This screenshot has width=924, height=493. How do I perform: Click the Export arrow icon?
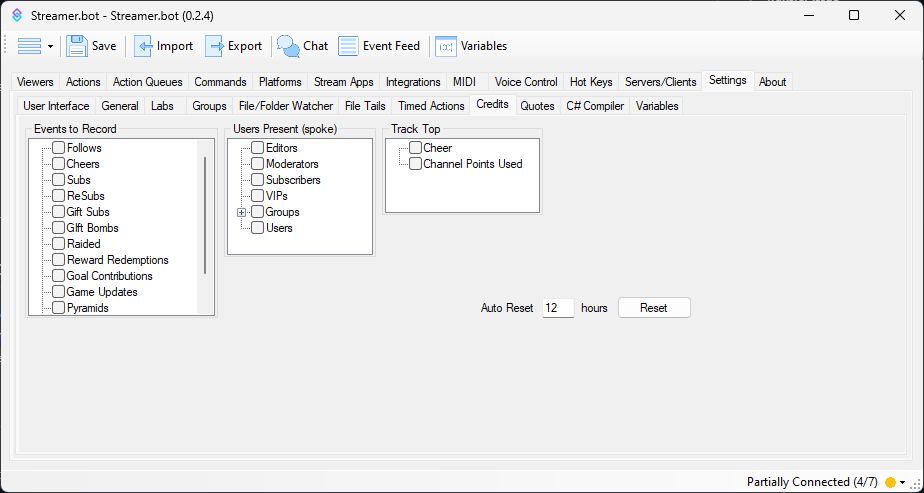coord(214,46)
